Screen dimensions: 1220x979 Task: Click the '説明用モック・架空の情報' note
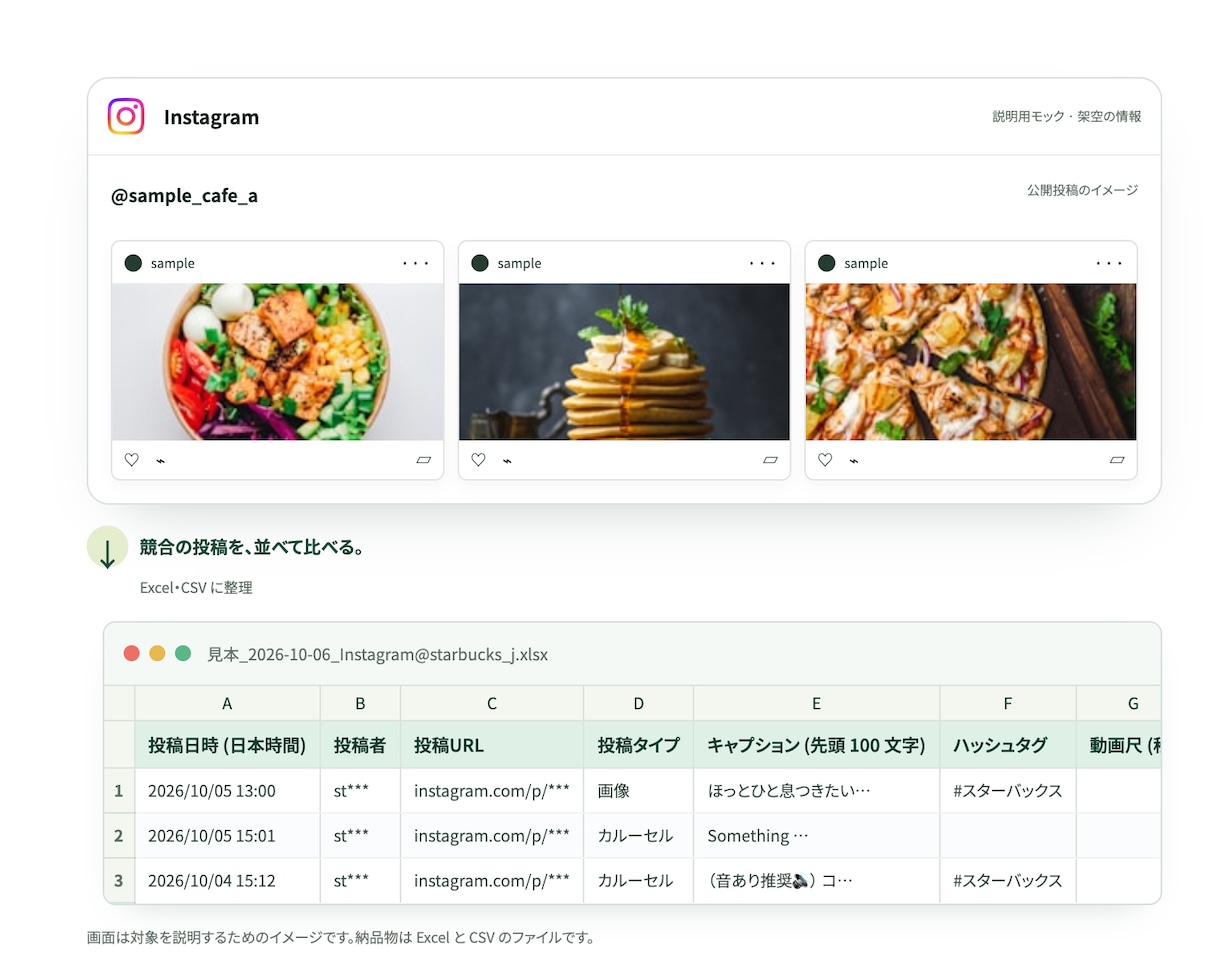click(1067, 116)
